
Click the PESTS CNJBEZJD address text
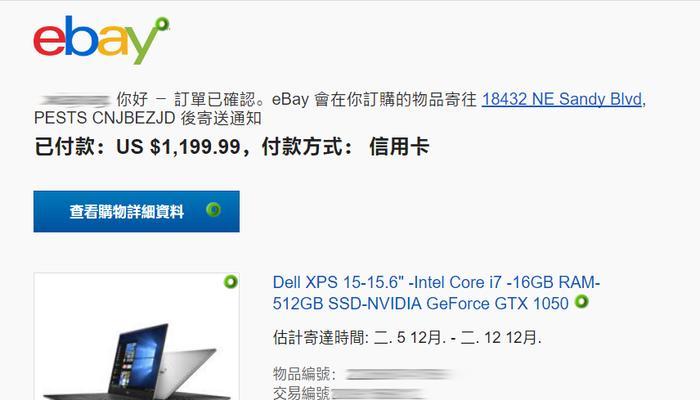tap(104, 118)
